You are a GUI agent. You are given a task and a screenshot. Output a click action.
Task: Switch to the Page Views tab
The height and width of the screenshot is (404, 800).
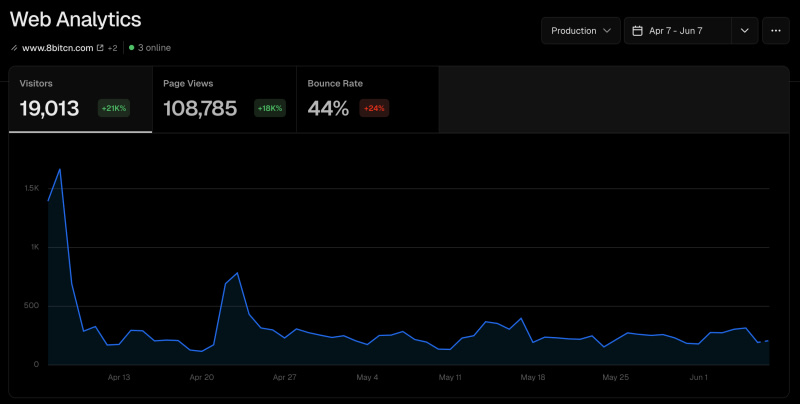tap(224, 99)
